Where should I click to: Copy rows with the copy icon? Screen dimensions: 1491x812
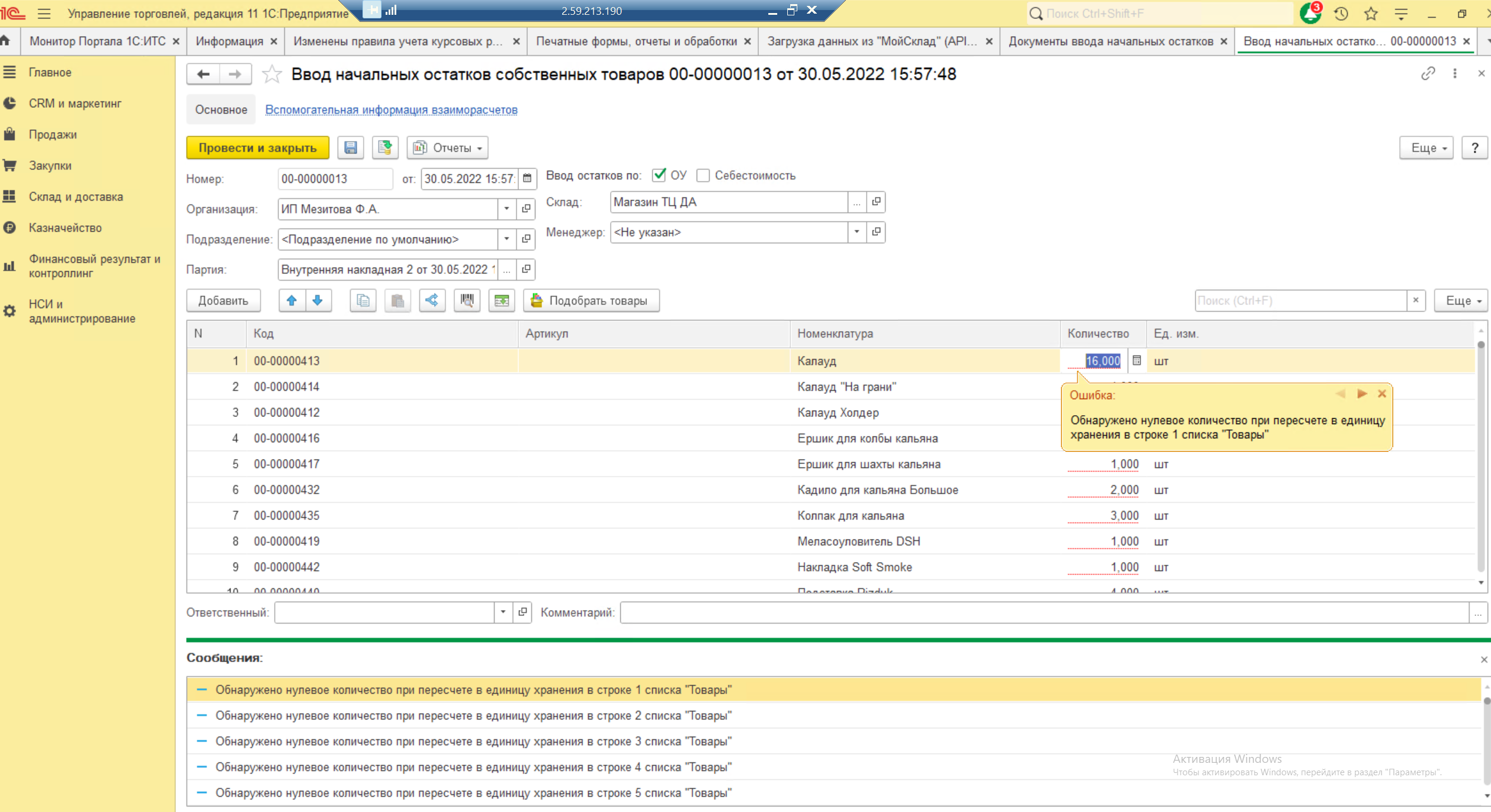pos(363,300)
